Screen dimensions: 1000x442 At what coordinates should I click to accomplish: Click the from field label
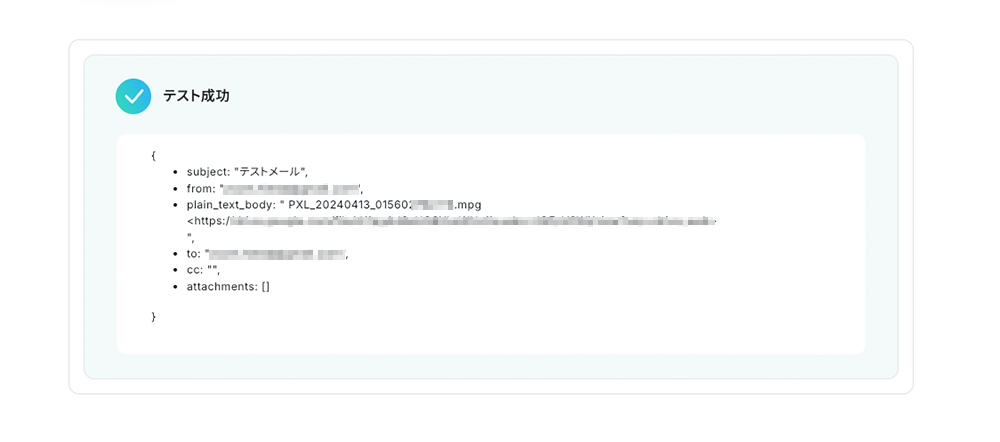(x=202, y=188)
